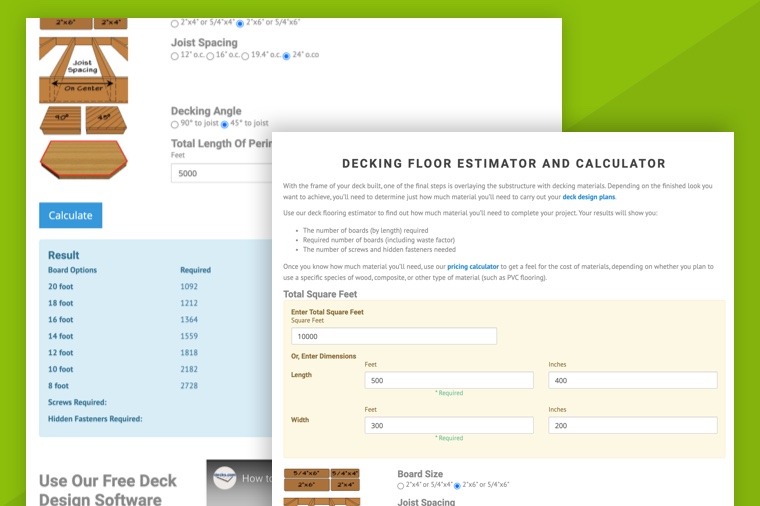Screen dimensions: 760x506
Task: Click the 2"x4" board image in front window
Action: 345,485
